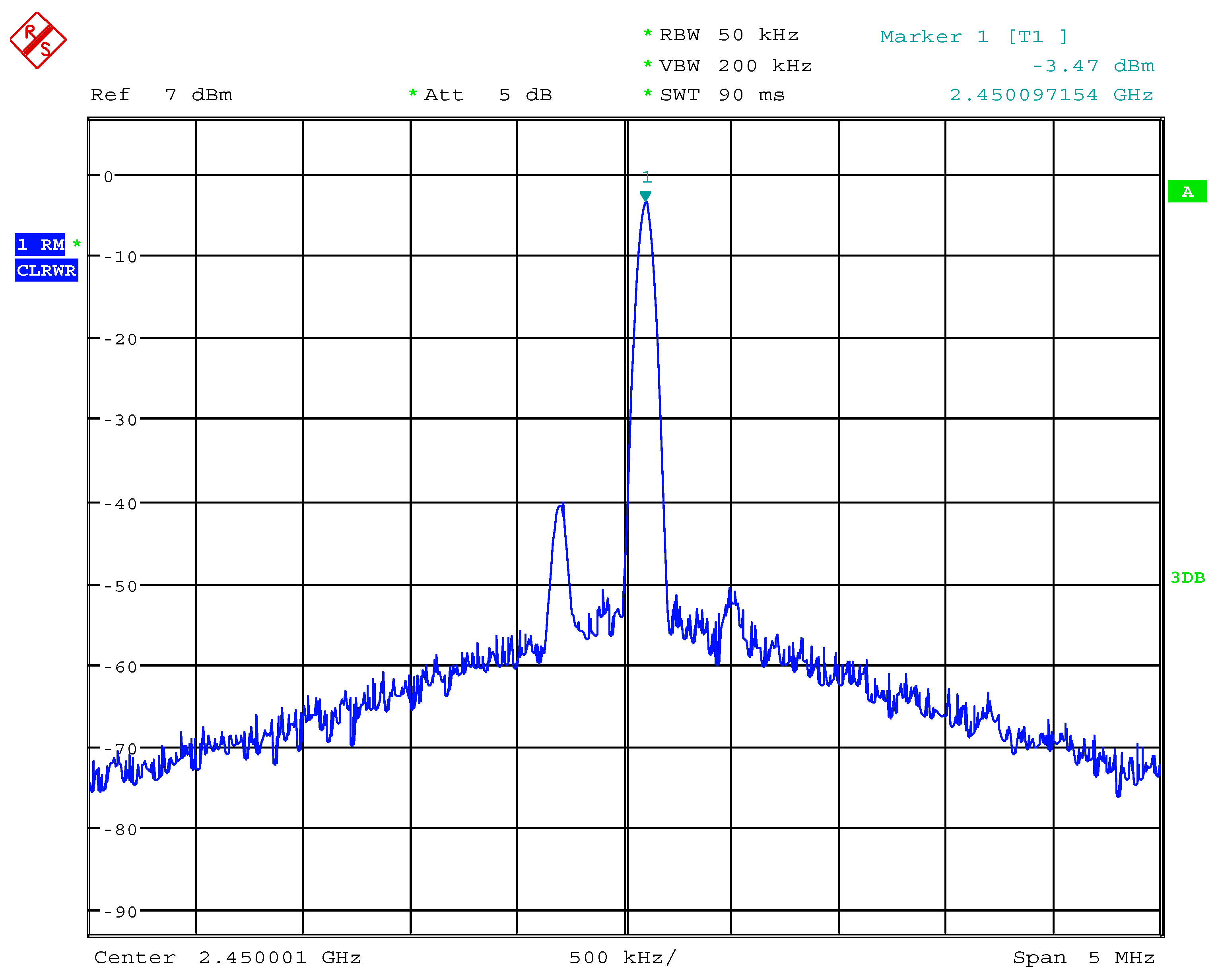Screen dimensions: 1218x980
Task: Click the 3DB label at right
Action: [x=1187, y=577]
